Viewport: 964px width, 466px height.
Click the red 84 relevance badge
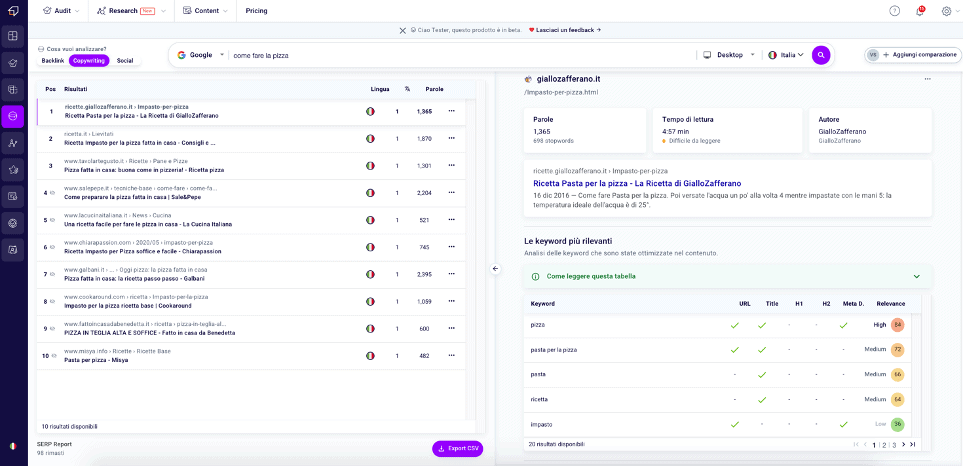(x=898, y=325)
